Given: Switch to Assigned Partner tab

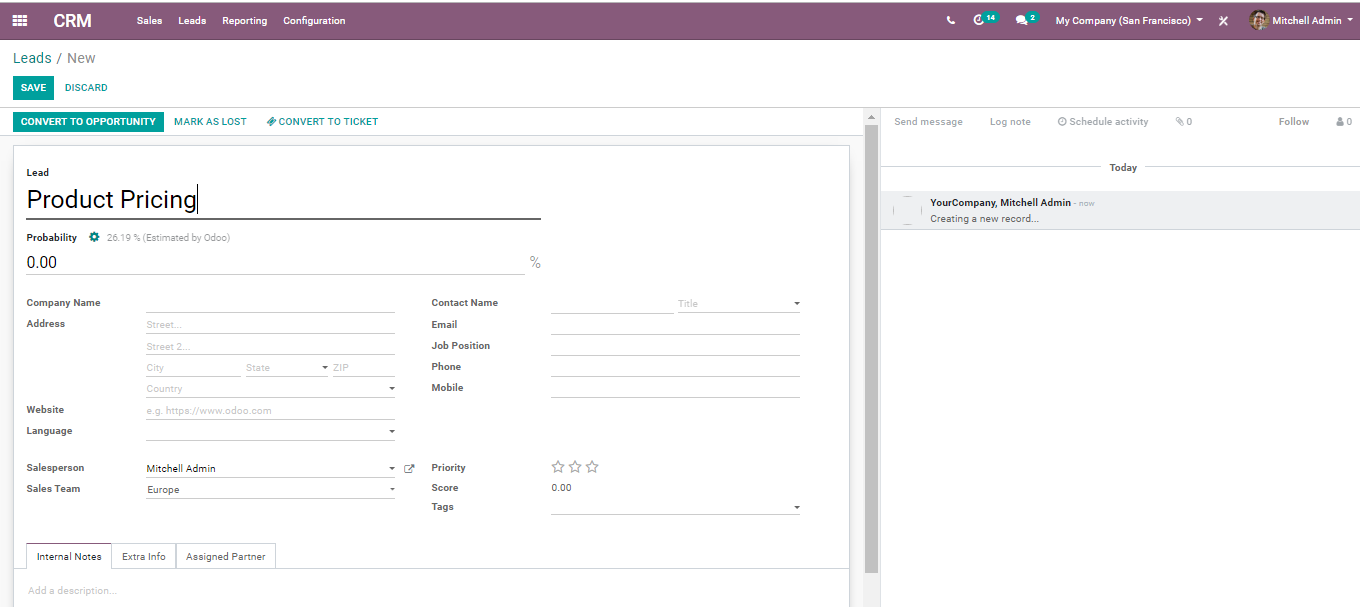Looking at the screenshot, I should coord(226,556).
